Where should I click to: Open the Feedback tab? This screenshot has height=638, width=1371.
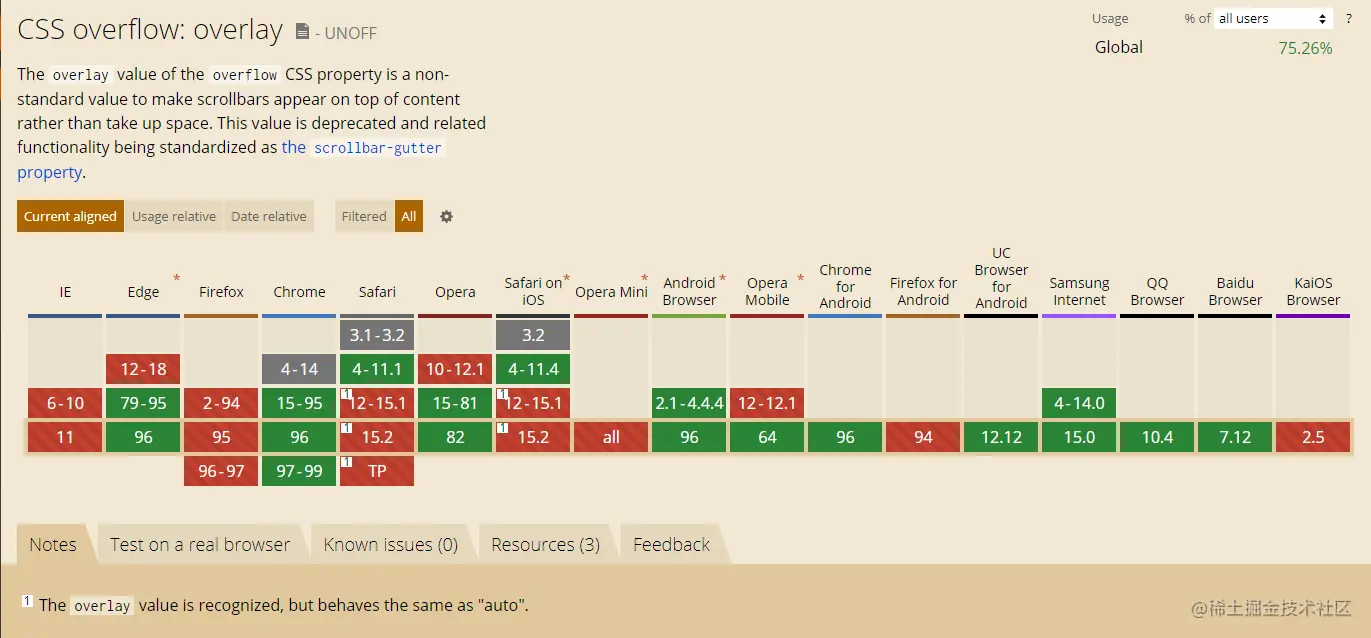(672, 544)
